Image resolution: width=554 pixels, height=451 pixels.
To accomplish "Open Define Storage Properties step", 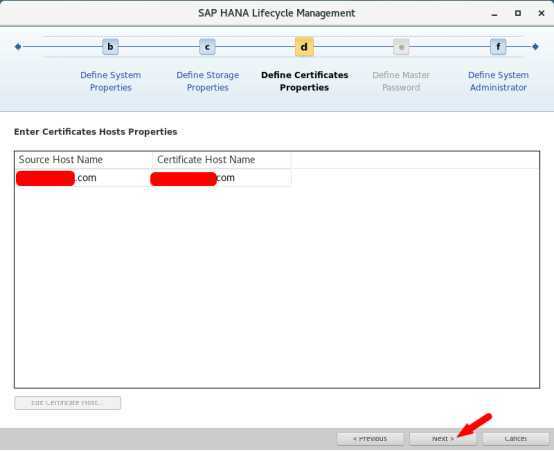I will coord(208,81).
